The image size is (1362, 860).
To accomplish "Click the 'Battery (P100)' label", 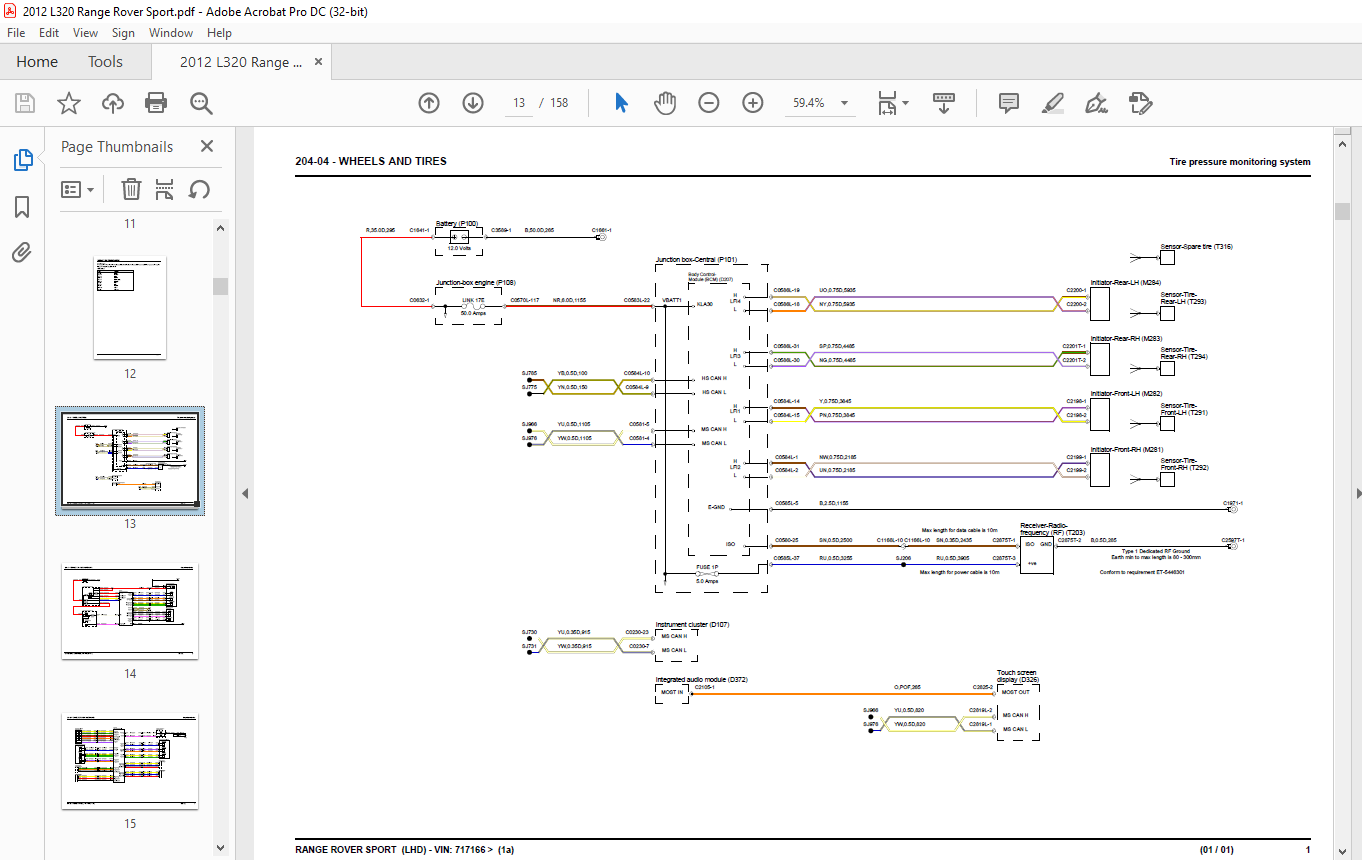I will coord(457,223).
